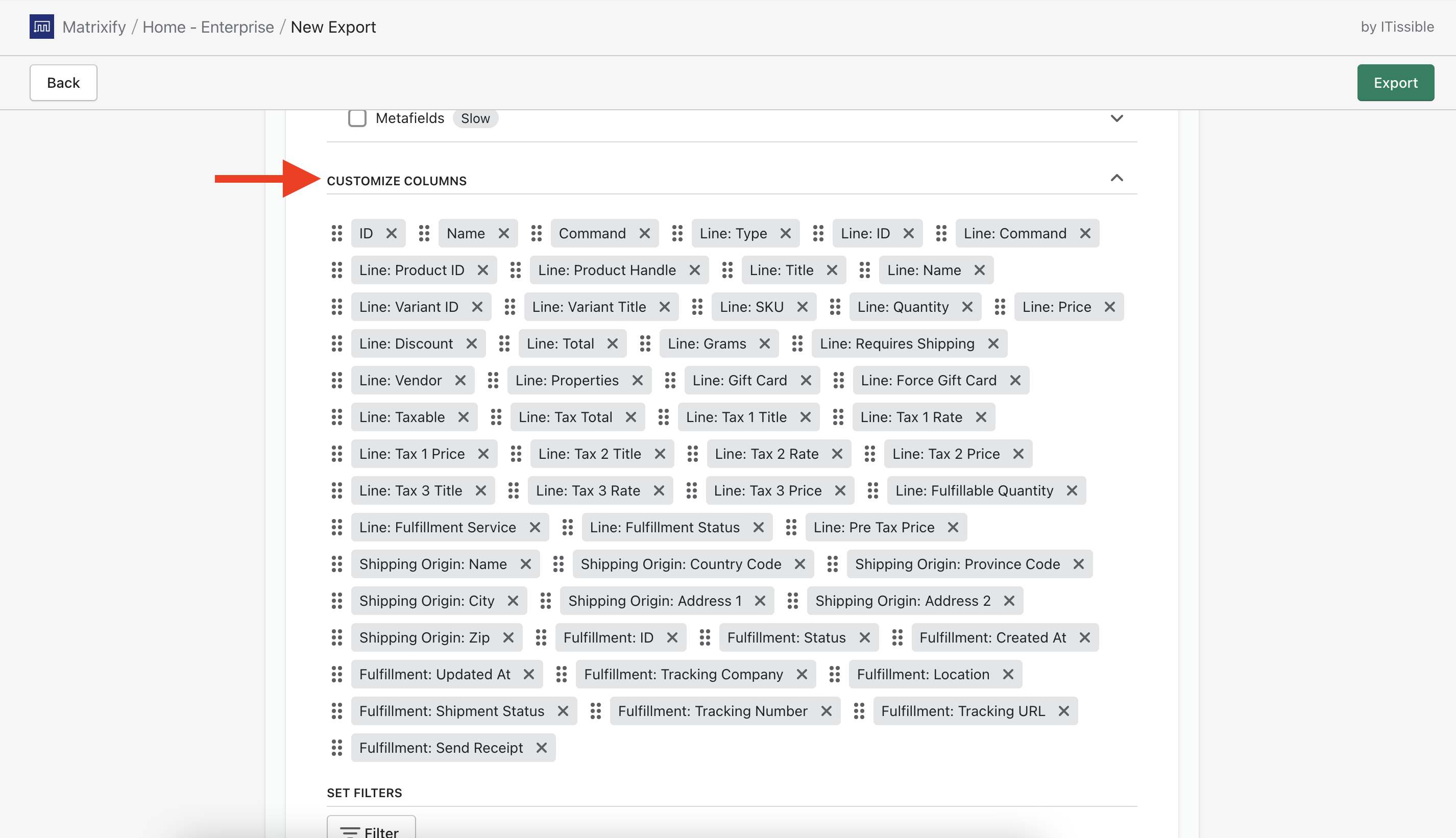Remove the Fulfillment: Tracking URL column

tap(1063, 711)
